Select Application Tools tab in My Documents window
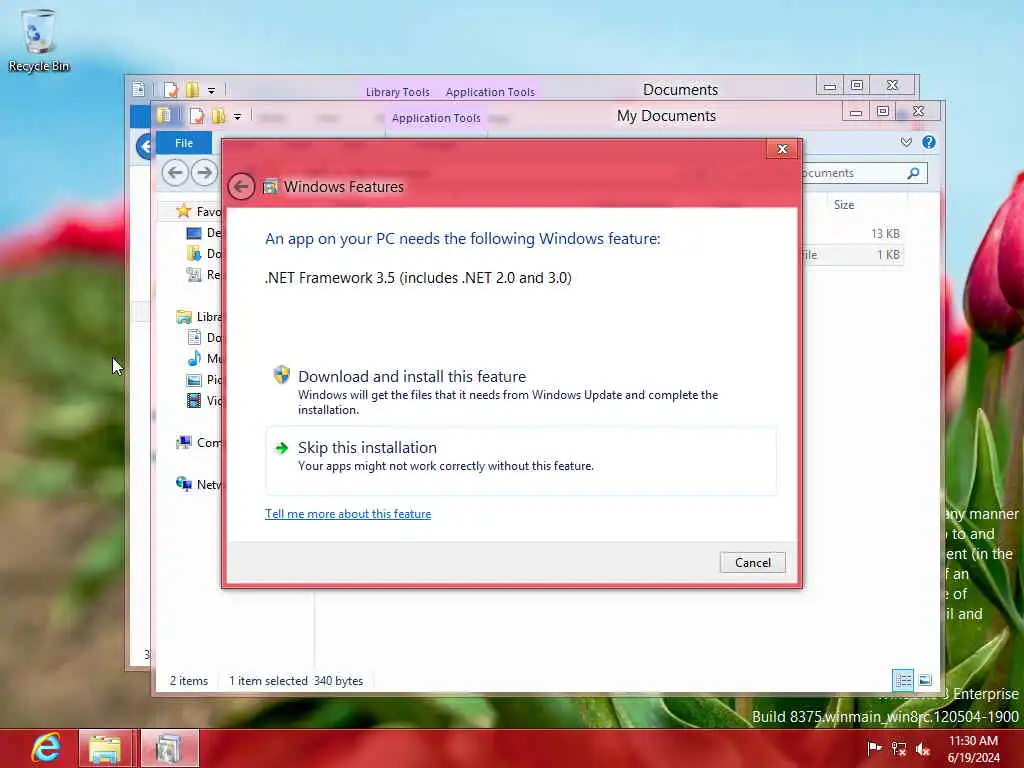This screenshot has width=1024, height=768. pyautogui.click(x=436, y=118)
